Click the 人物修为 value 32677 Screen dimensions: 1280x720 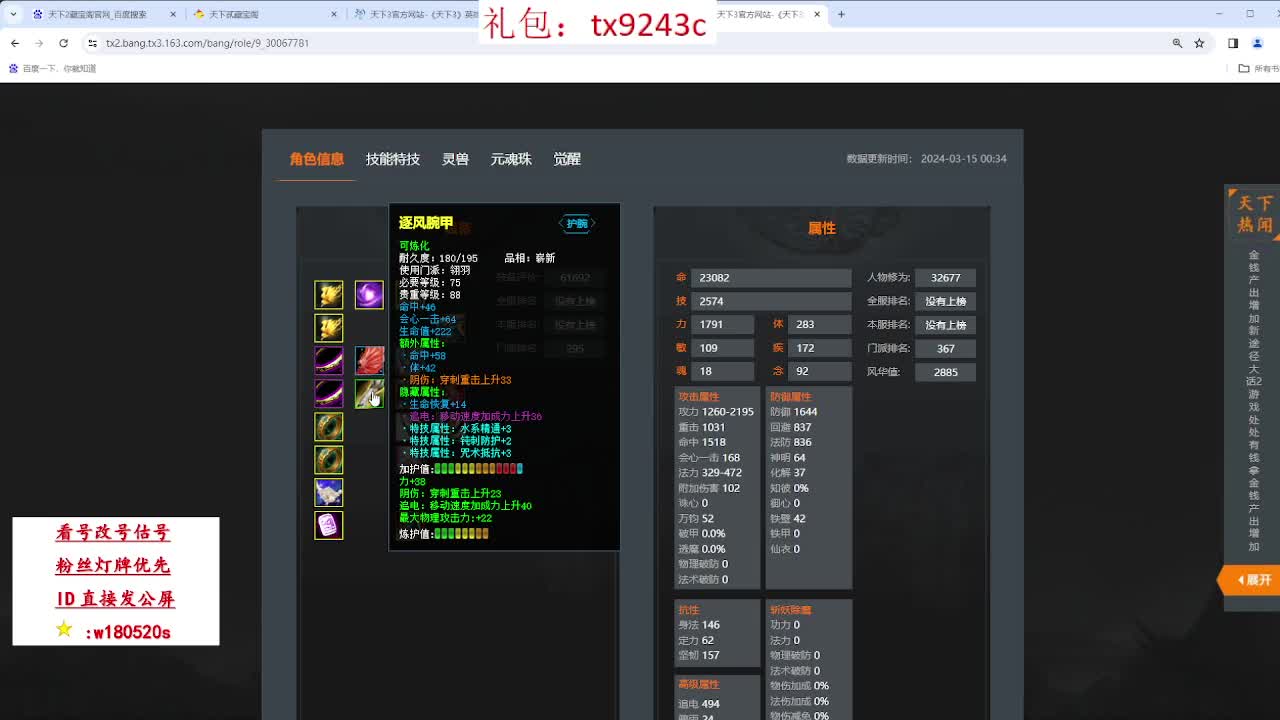coord(945,278)
